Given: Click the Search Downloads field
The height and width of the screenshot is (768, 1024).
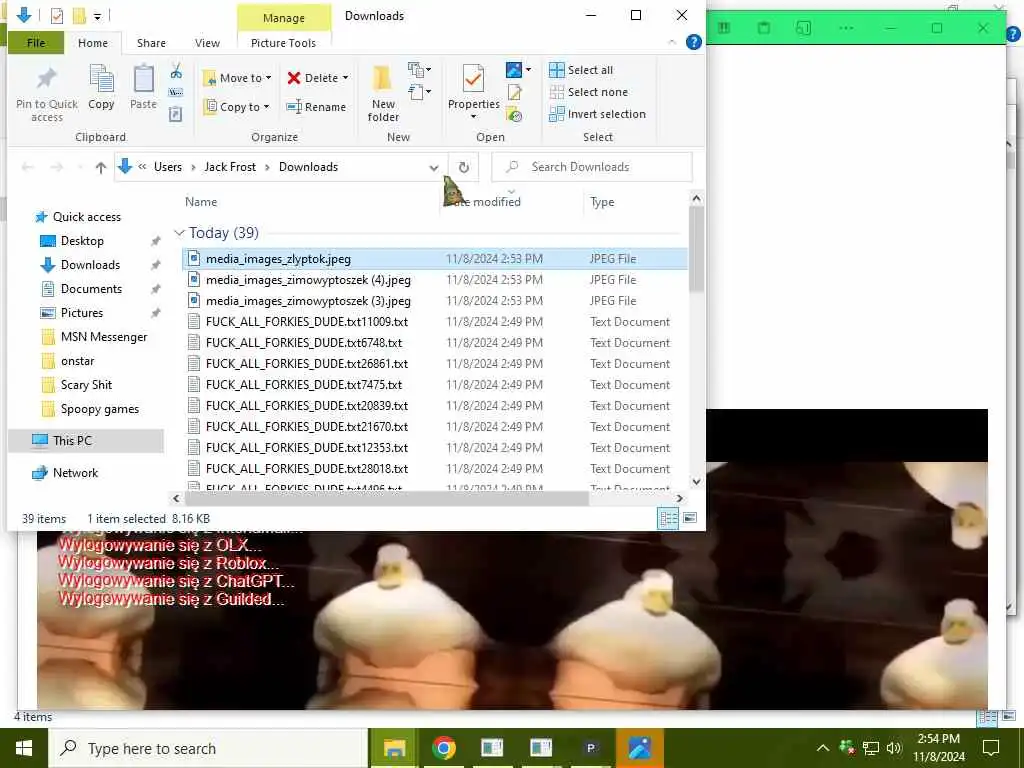Looking at the screenshot, I should click(592, 167).
